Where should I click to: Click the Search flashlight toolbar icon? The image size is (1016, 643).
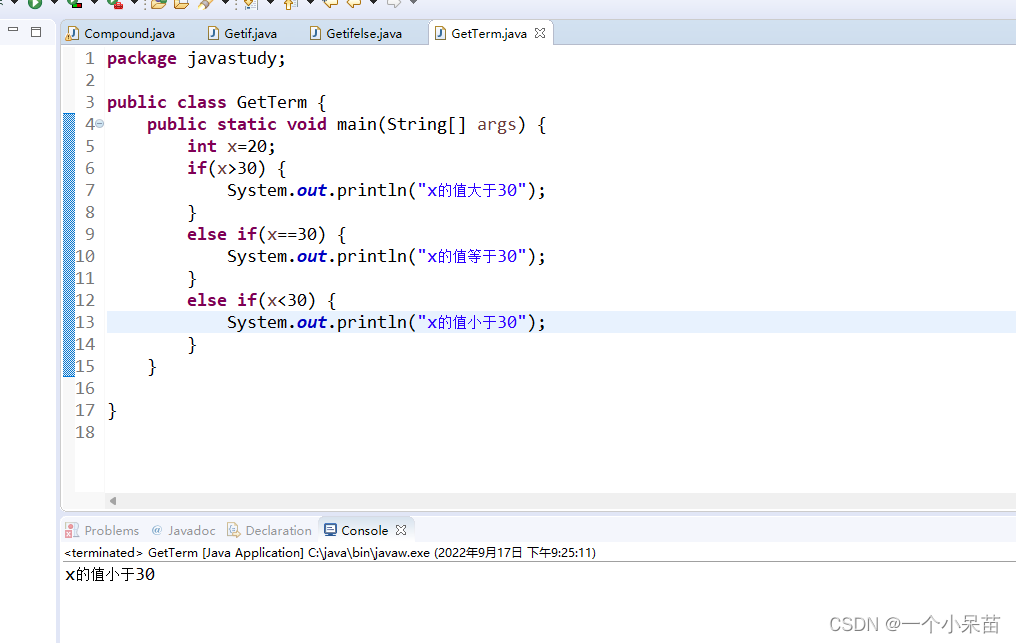[206, 4]
